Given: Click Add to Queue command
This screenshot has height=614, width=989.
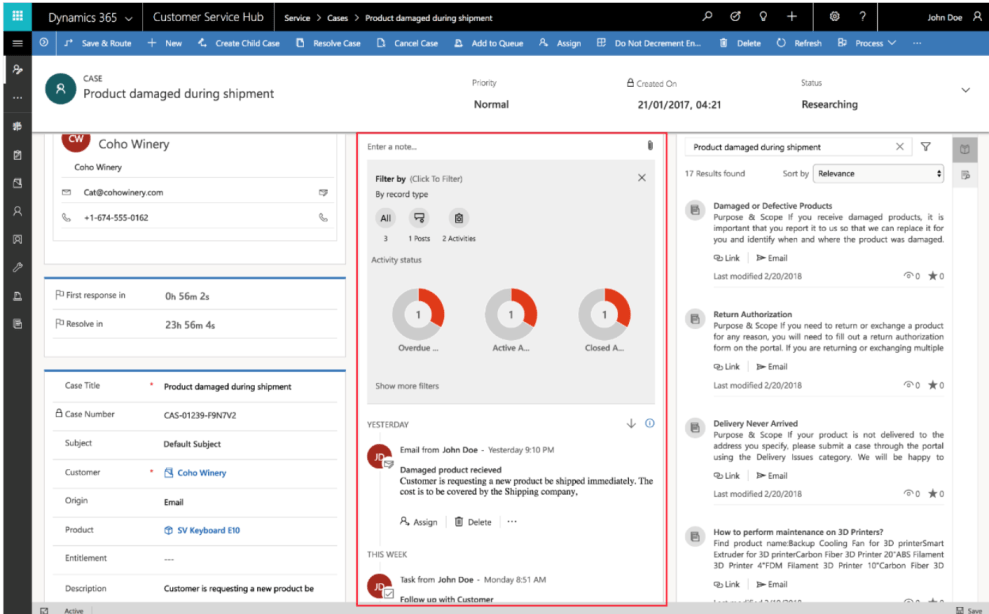Looking at the screenshot, I should click(x=489, y=43).
